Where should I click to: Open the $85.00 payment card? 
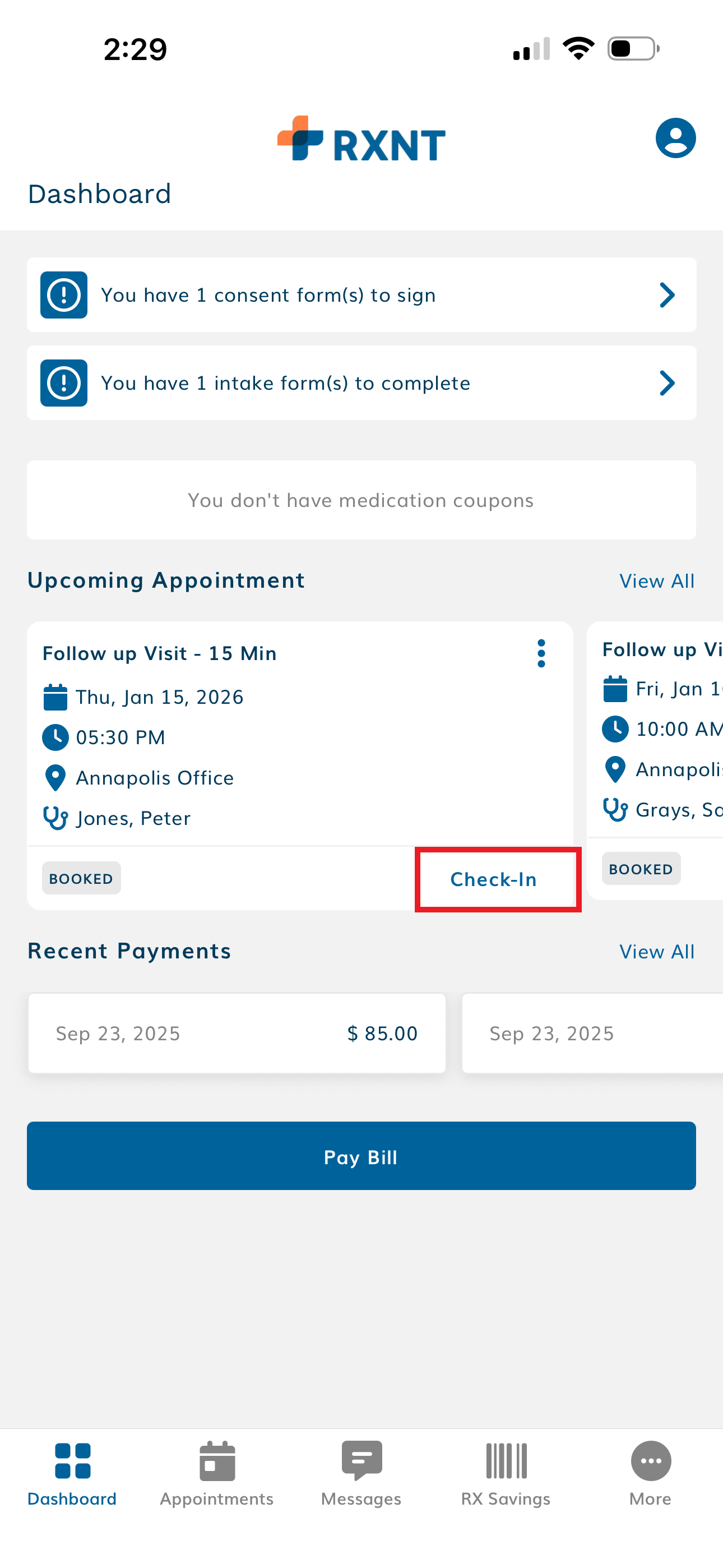click(237, 1034)
